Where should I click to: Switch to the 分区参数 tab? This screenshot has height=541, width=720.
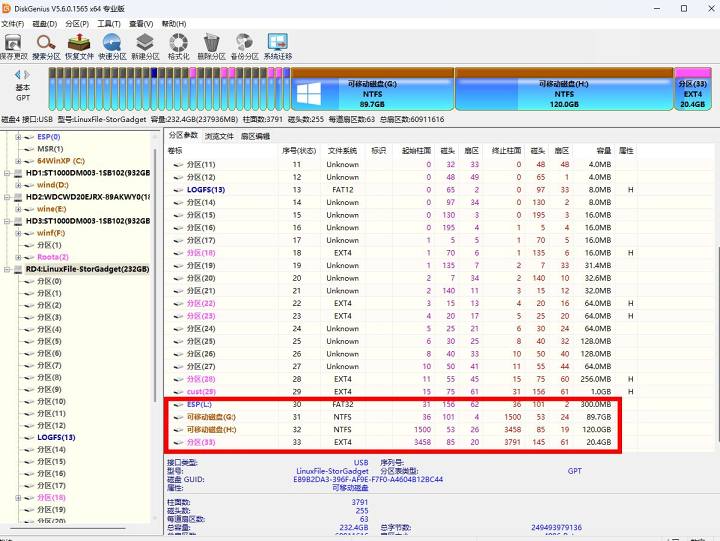(x=183, y=135)
